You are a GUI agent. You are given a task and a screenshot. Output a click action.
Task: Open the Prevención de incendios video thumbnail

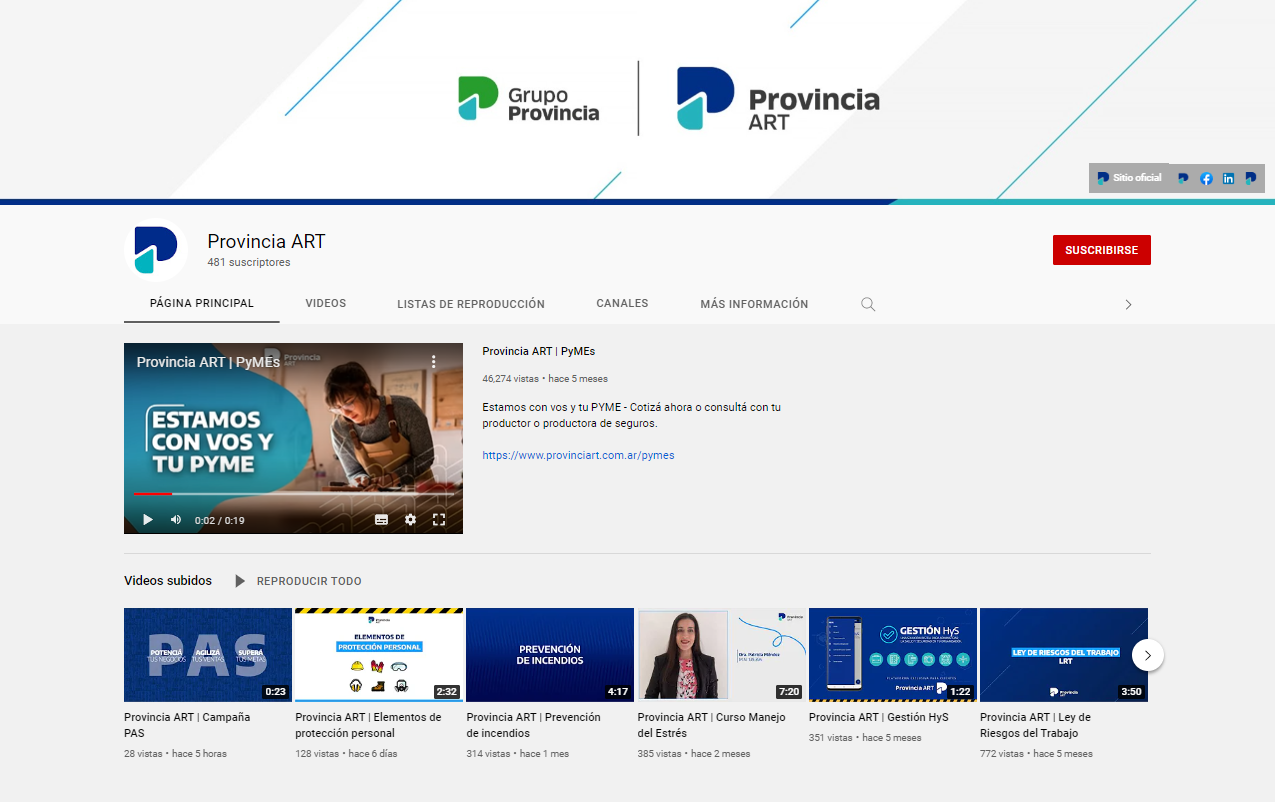click(550, 654)
